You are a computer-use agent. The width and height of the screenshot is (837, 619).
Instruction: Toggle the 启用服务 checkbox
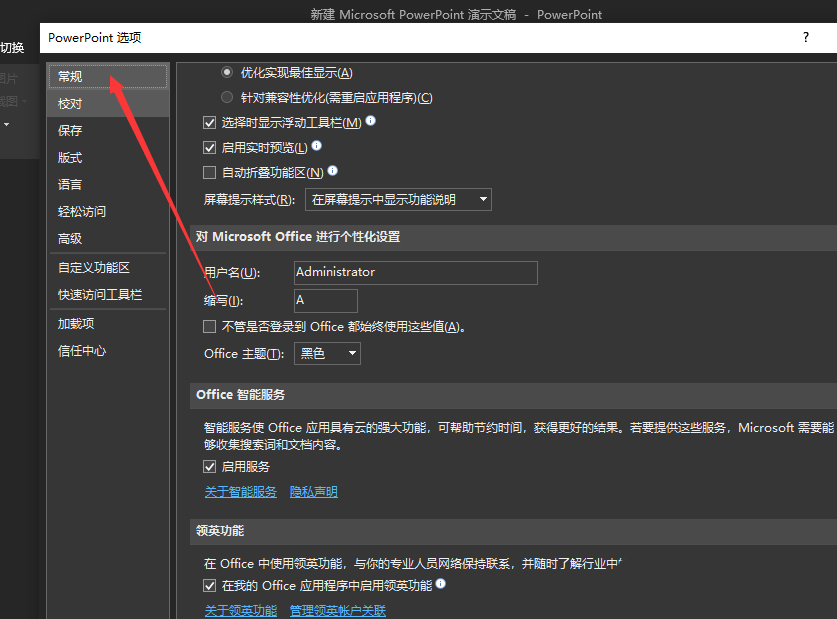point(209,467)
